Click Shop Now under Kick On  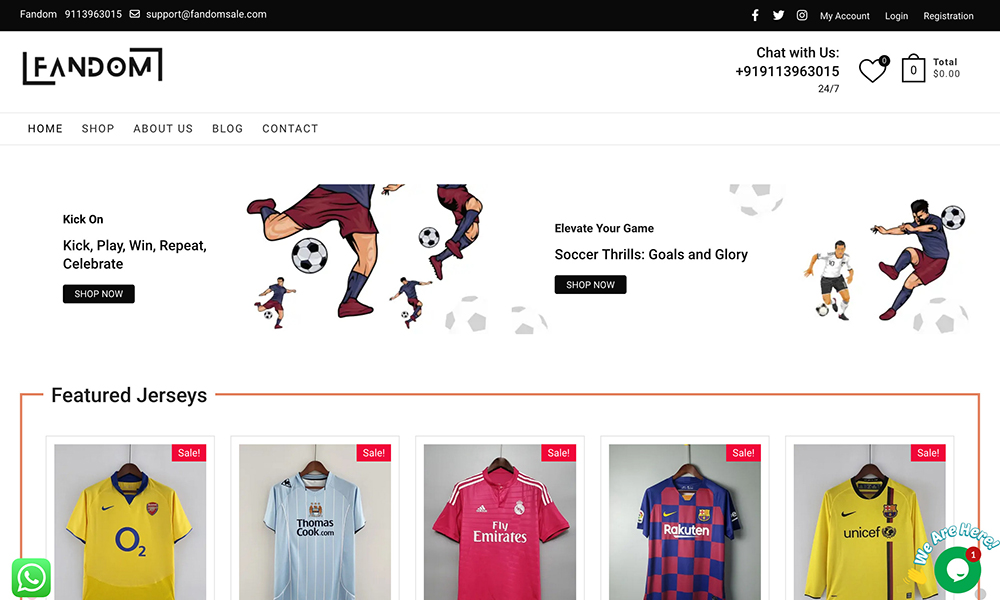[99, 294]
